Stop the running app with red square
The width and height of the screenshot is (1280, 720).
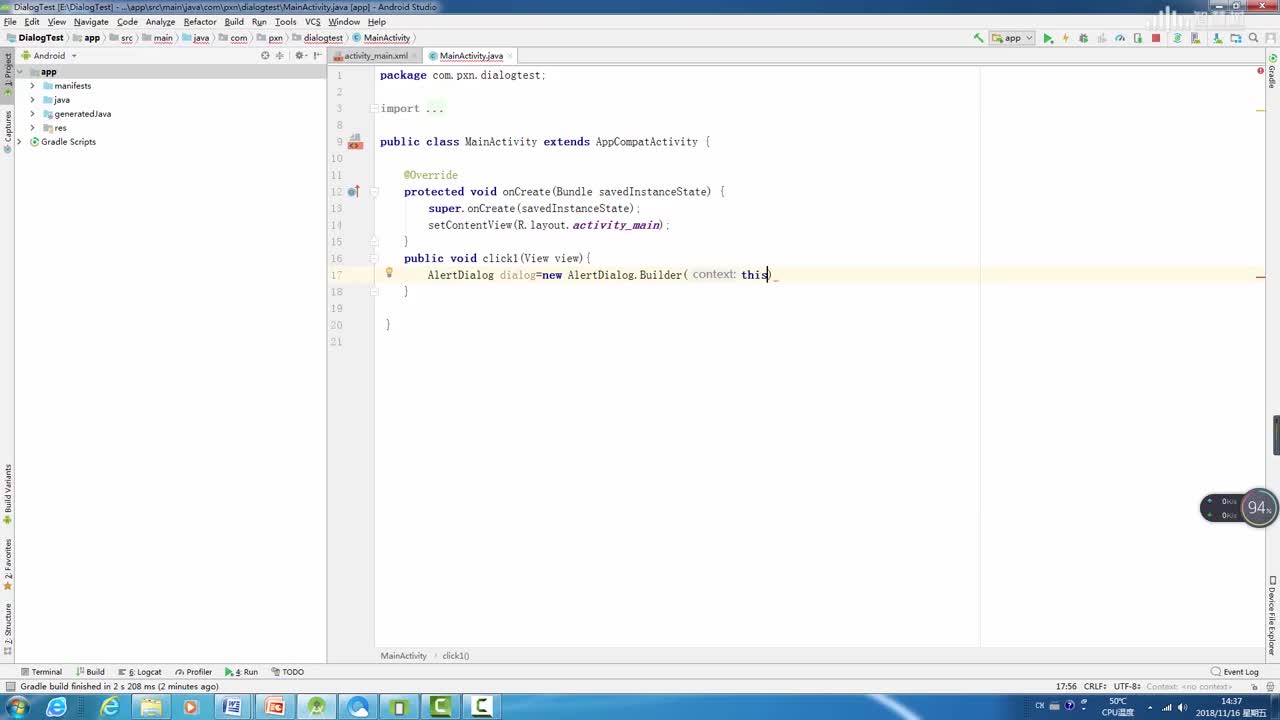[1156, 38]
